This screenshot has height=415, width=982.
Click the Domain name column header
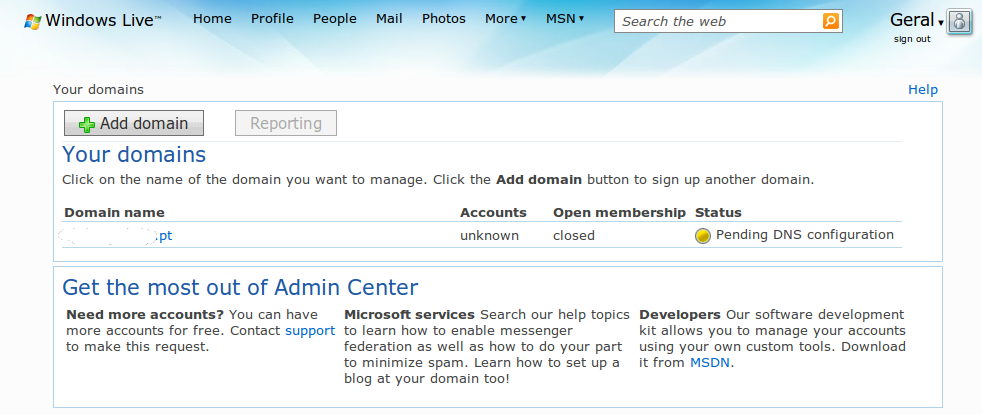point(115,213)
